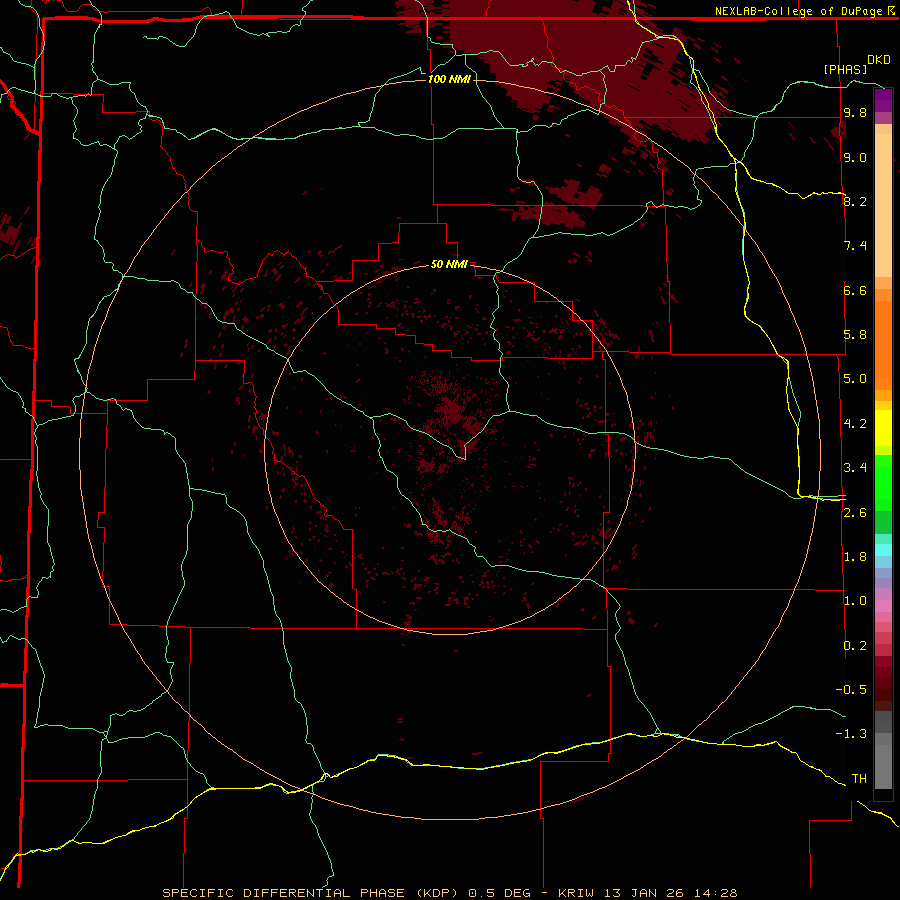Click the DKD label above the legend
The image size is (900, 900).
tap(879, 60)
